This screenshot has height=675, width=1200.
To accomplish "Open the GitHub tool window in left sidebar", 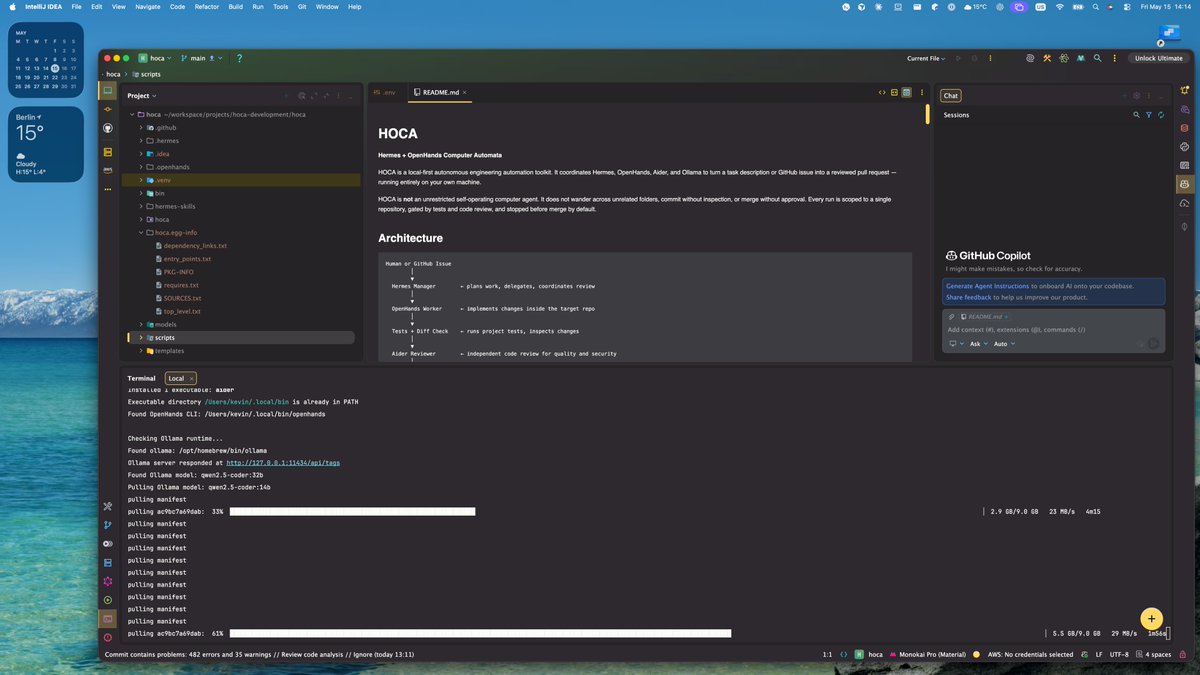I will pyautogui.click(x=108, y=127).
